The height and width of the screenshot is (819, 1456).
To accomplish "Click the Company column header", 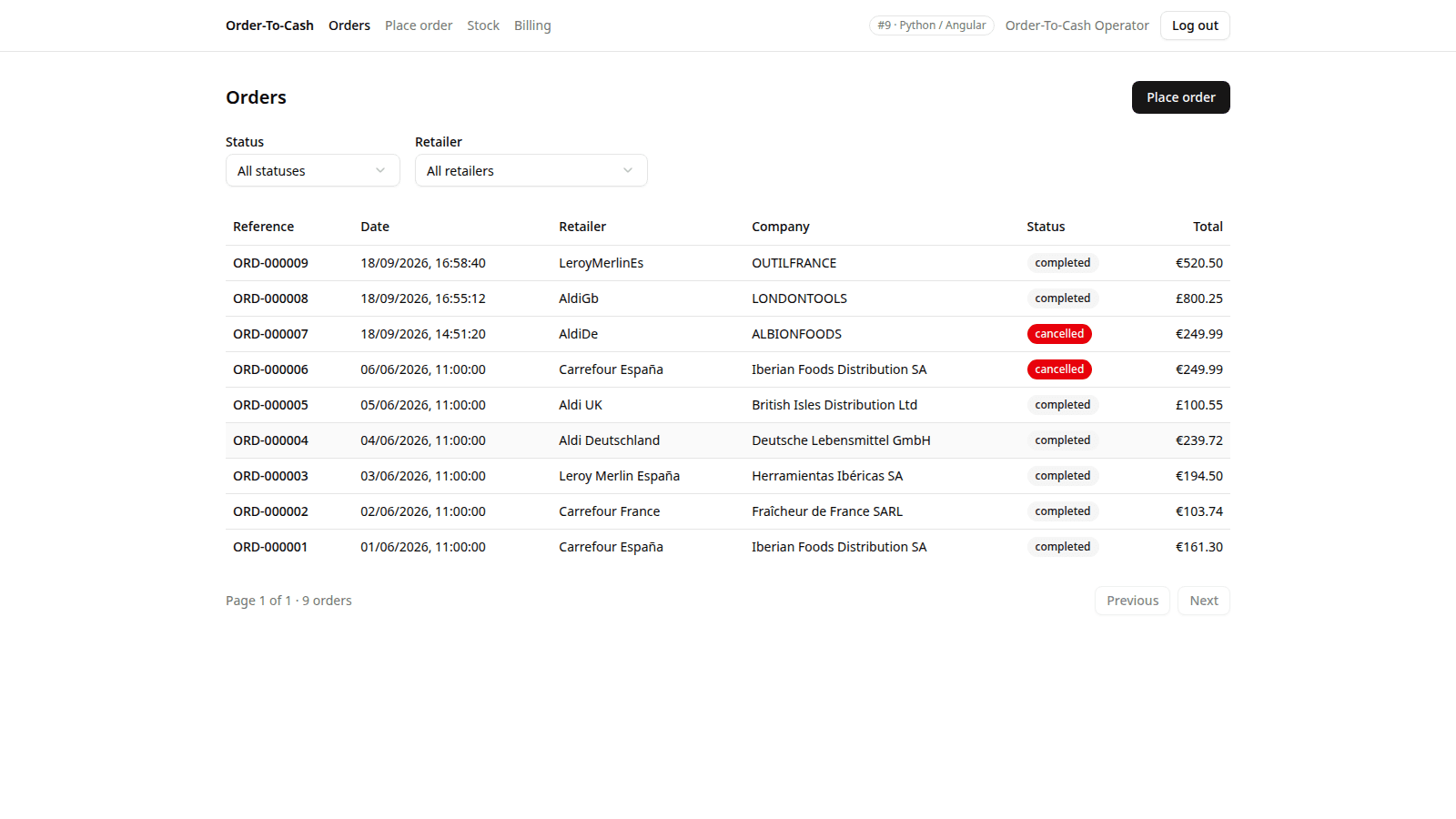I will coord(780,227).
